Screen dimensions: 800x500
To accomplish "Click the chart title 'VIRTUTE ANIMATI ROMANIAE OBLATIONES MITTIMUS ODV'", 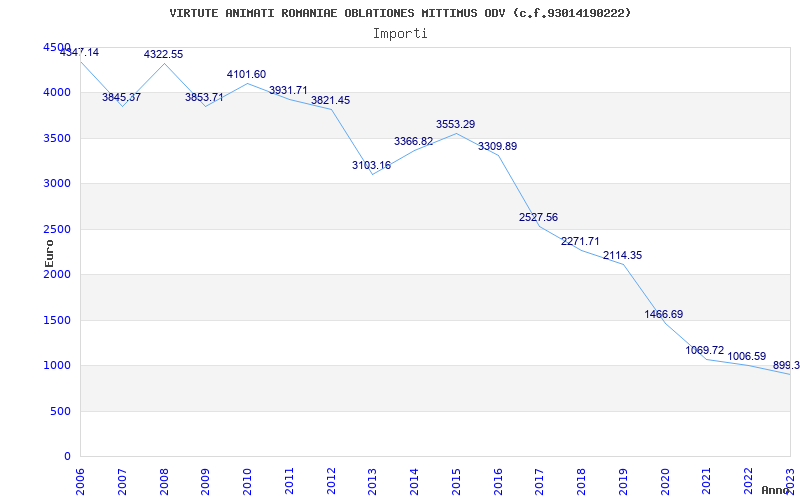I will click(337, 13).
